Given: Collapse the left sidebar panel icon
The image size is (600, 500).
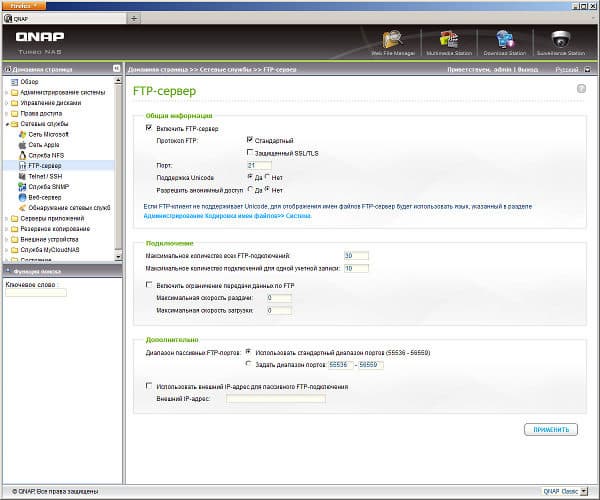Looking at the screenshot, I should tap(117, 68).
